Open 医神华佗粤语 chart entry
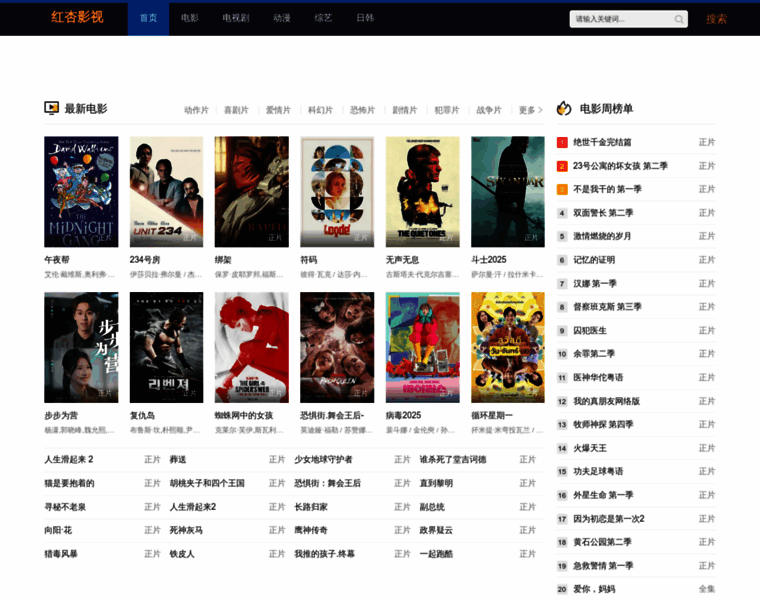The image size is (760, 600). [x=598, y=378]
